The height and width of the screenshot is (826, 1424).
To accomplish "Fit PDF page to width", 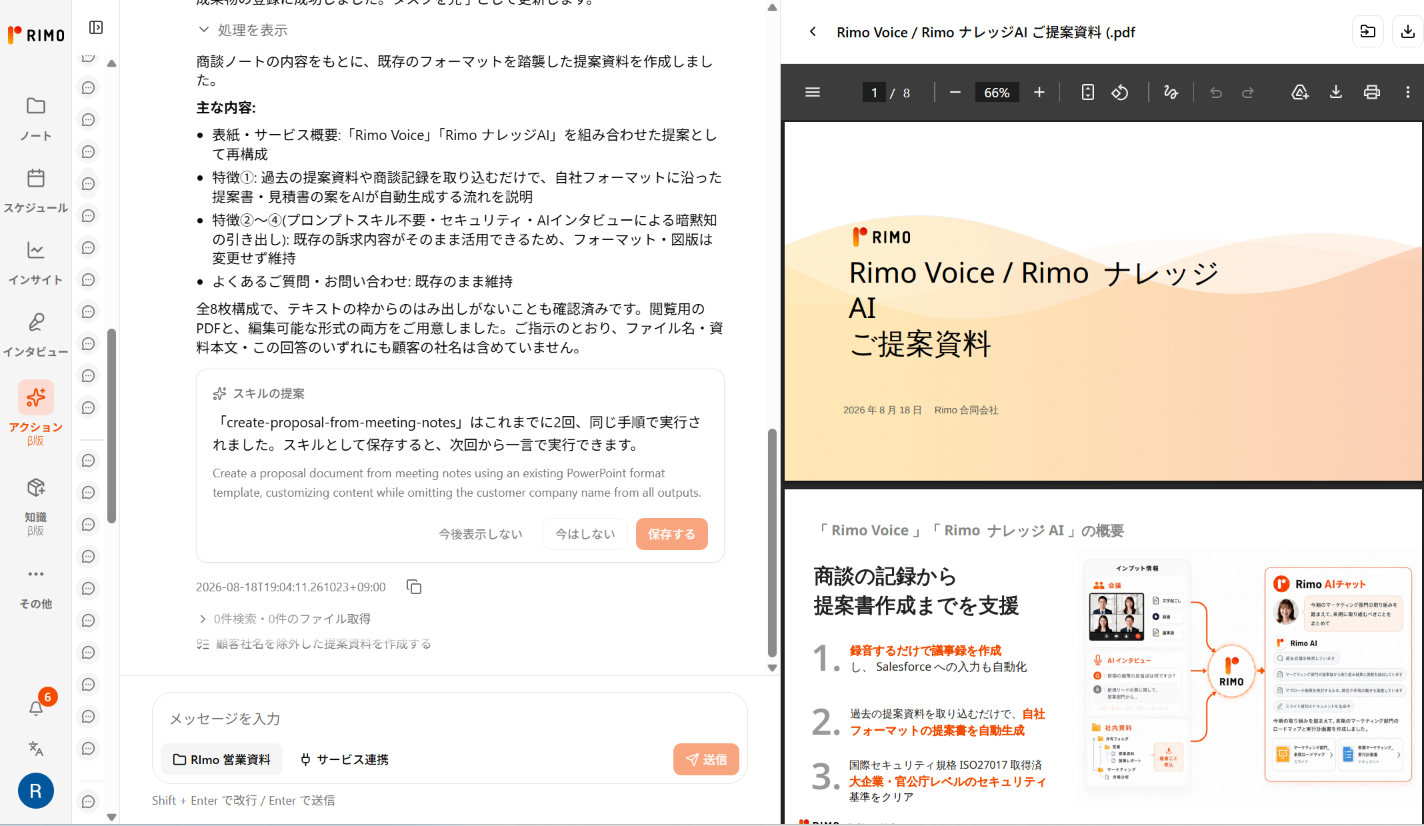I will [x=1088, y=92].
